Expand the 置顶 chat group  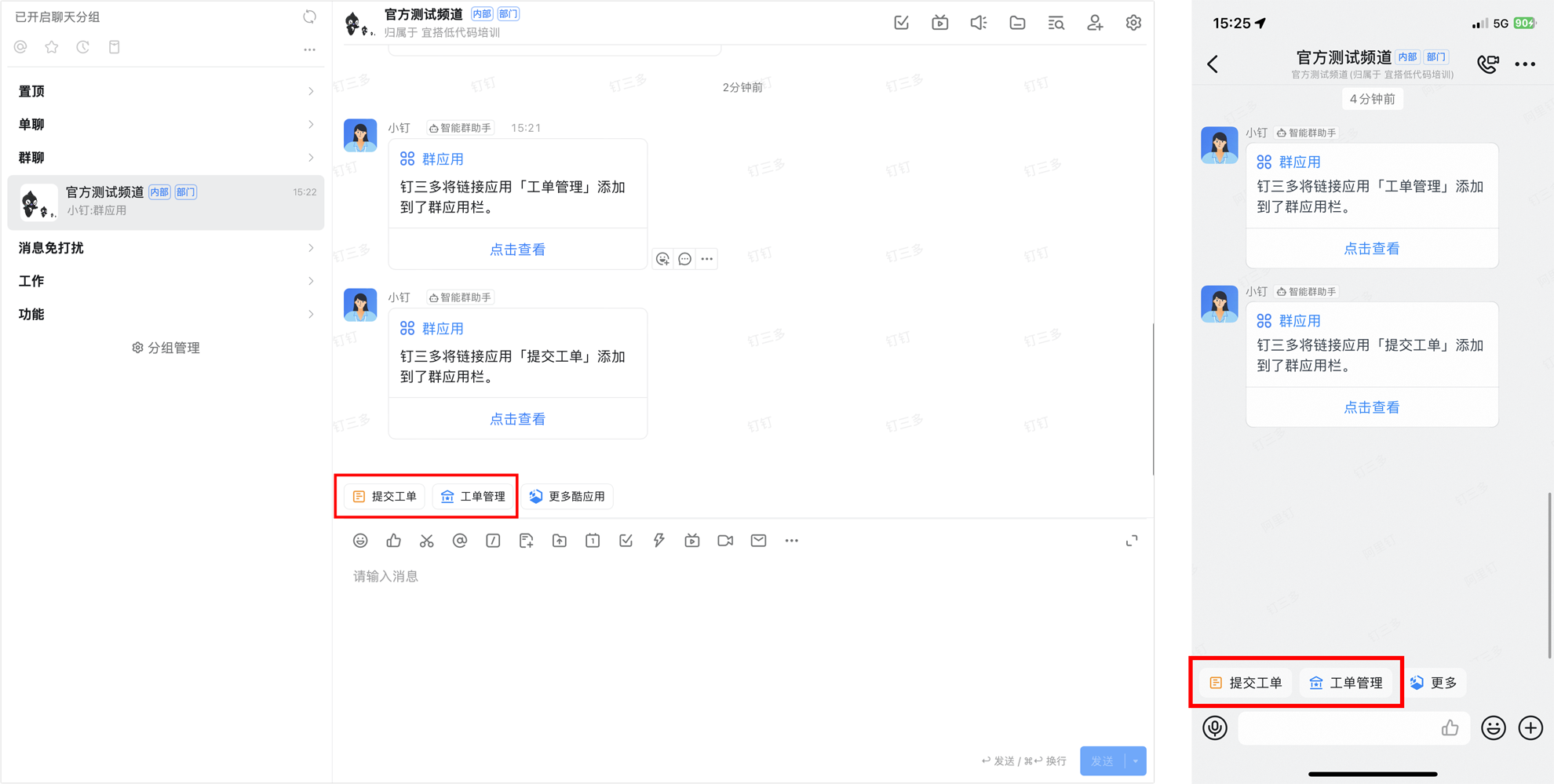click(165, 91)
